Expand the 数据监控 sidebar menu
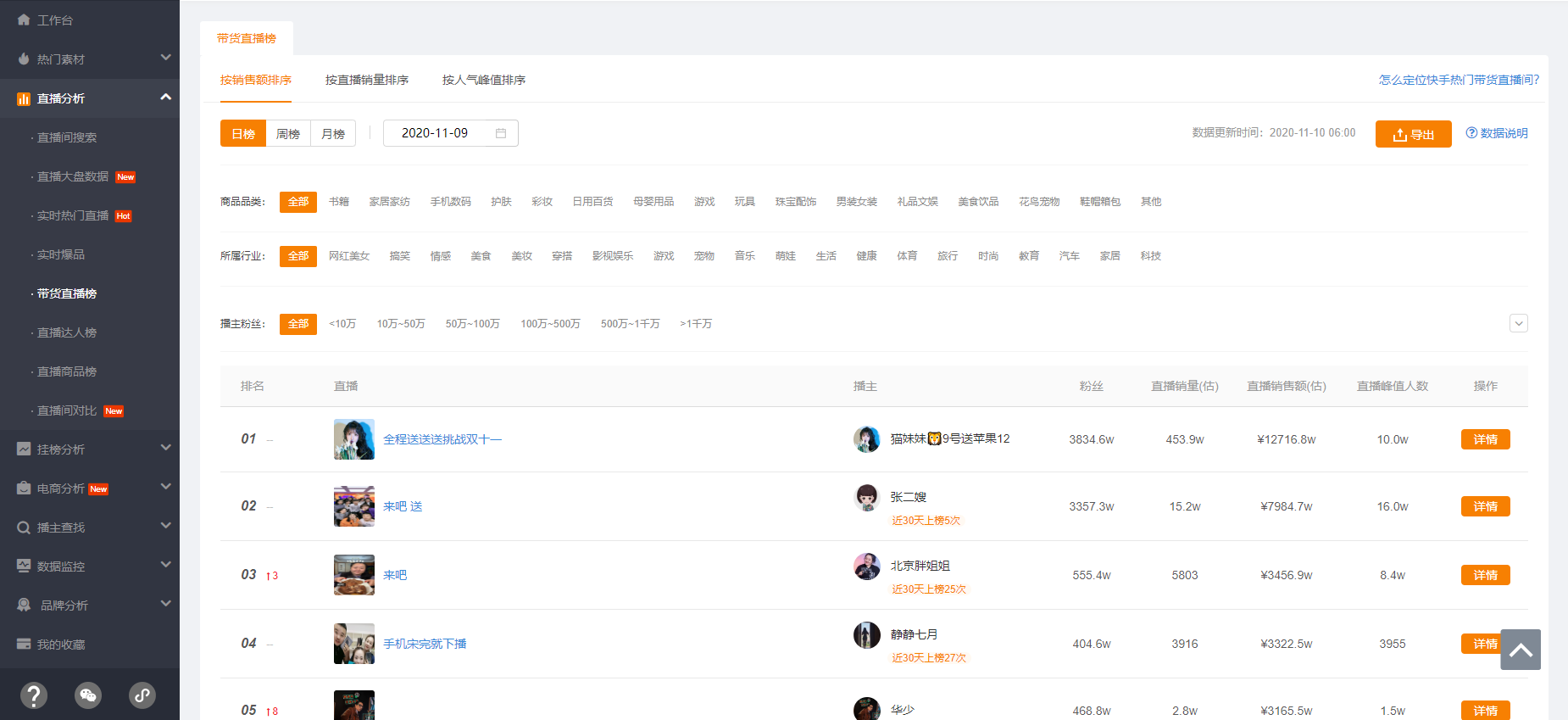The height and width of the screenshot is (720, 1568). tap(166, 565)
